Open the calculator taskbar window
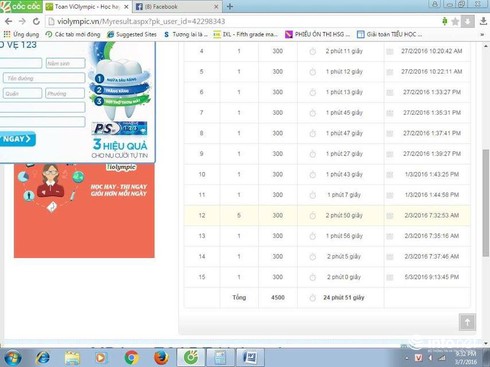This screenshot has height=367, width=490. click(220, 357)
